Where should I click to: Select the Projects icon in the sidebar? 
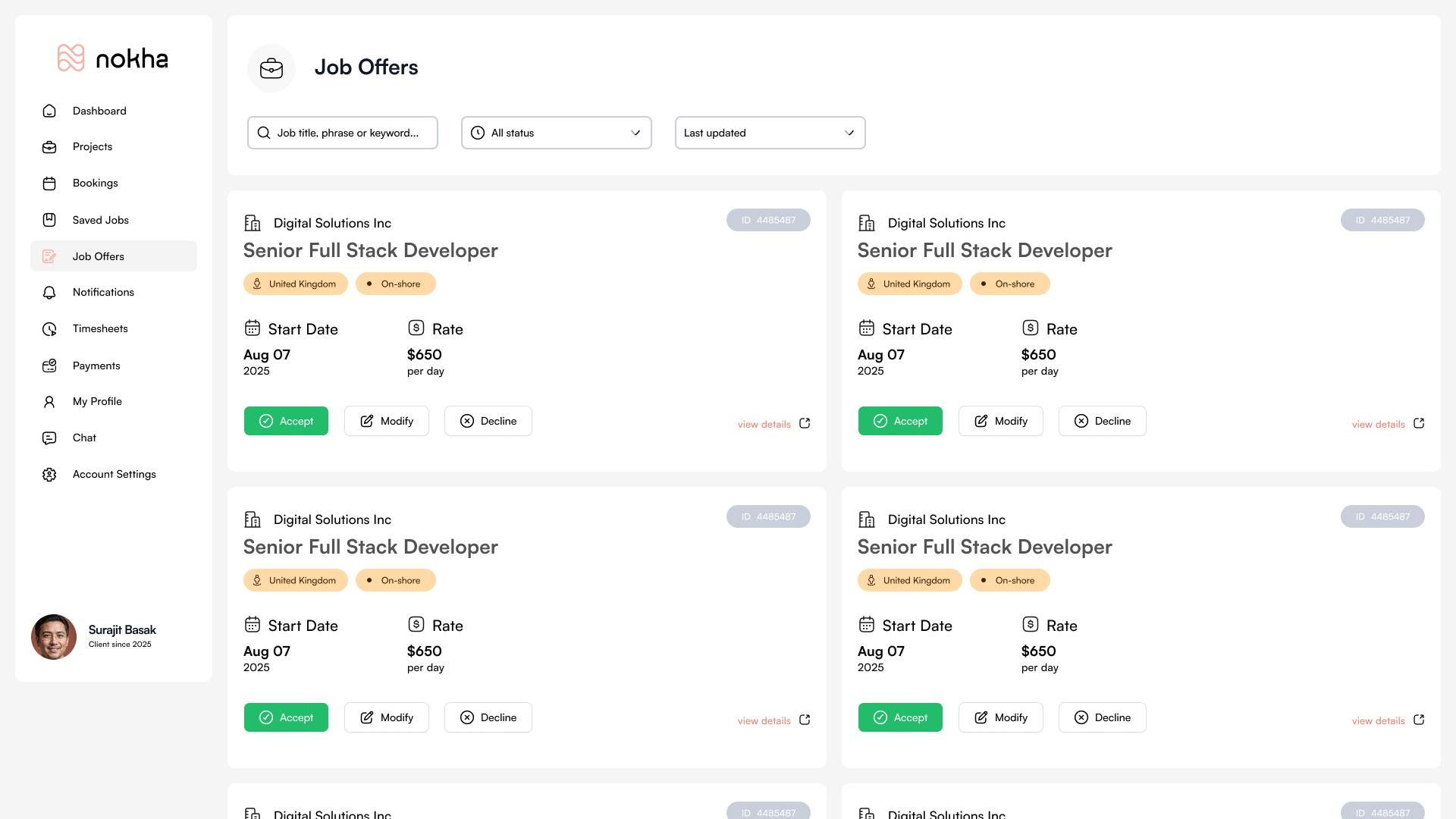click(x=49, y=146)
